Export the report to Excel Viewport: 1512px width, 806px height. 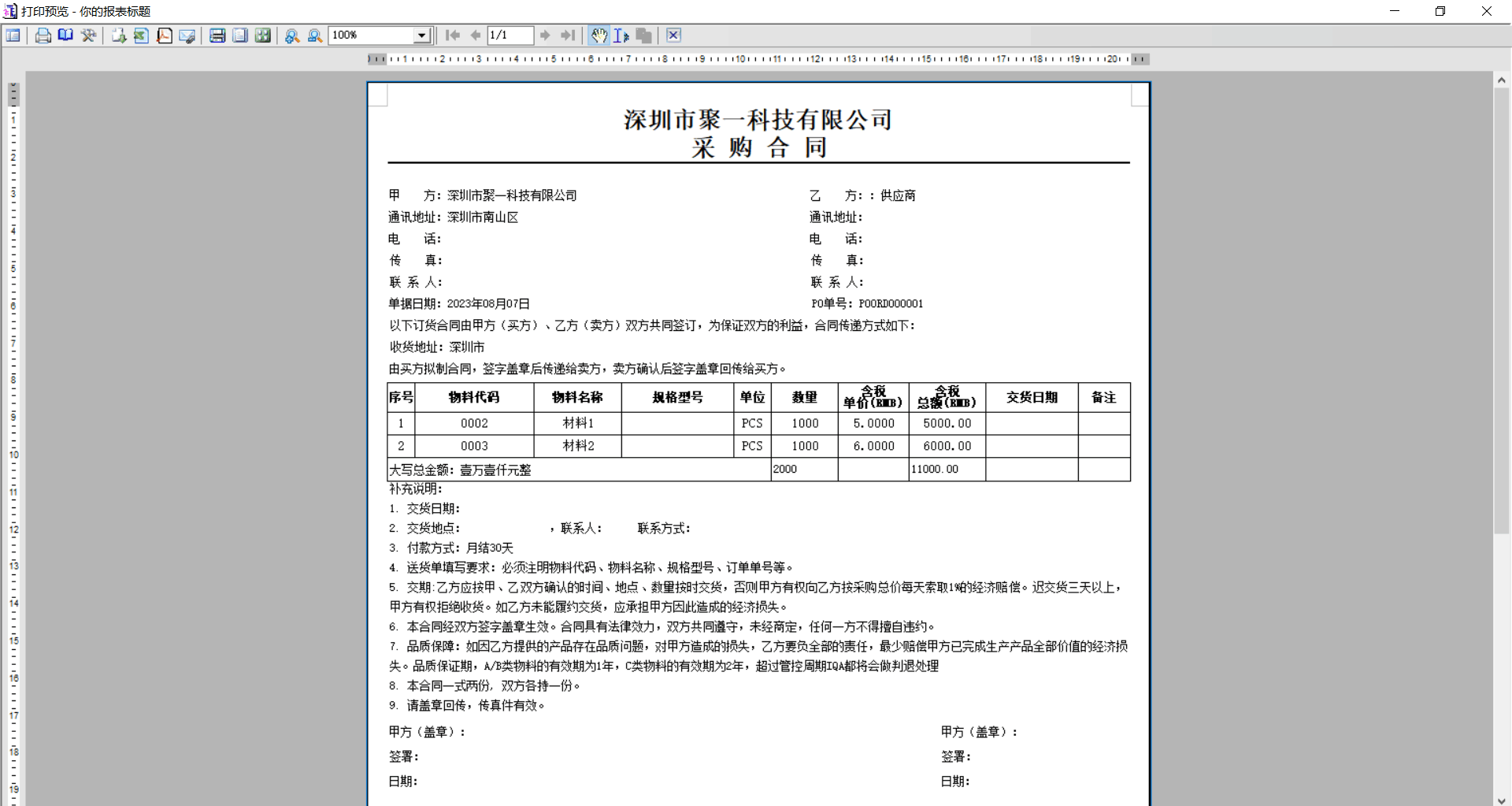[142, 35]
